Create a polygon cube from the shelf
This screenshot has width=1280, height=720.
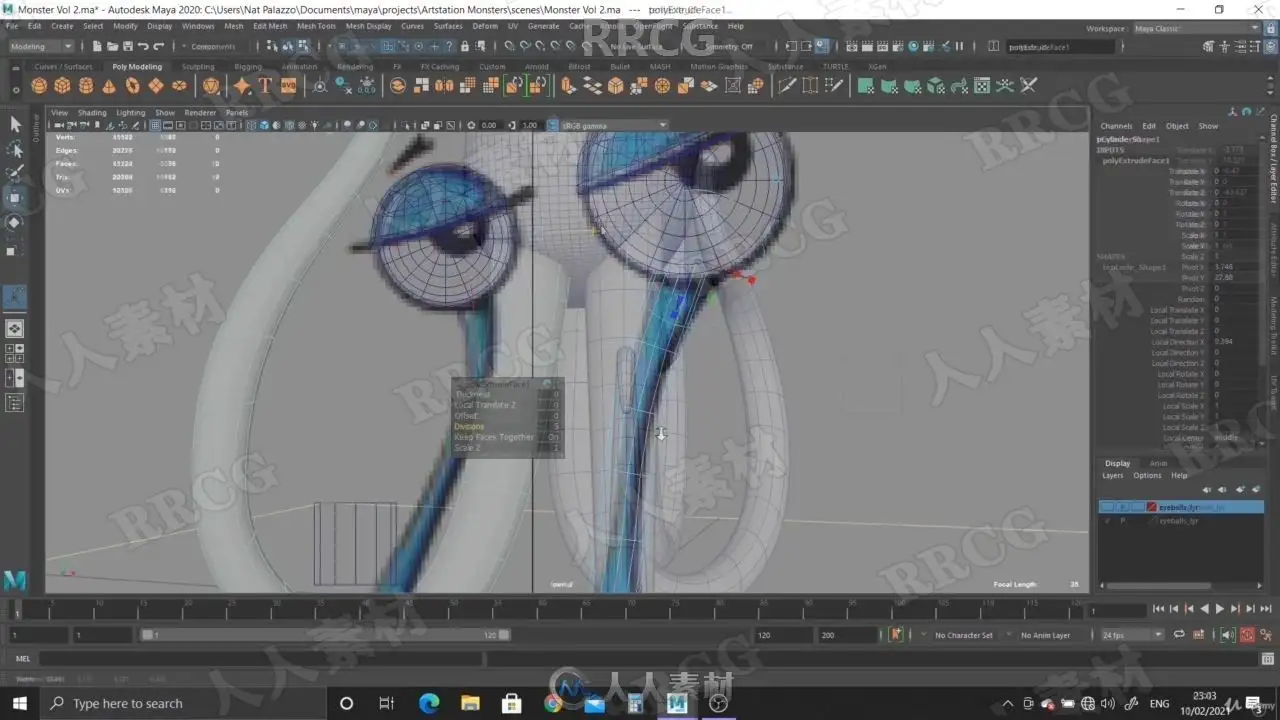62,86
